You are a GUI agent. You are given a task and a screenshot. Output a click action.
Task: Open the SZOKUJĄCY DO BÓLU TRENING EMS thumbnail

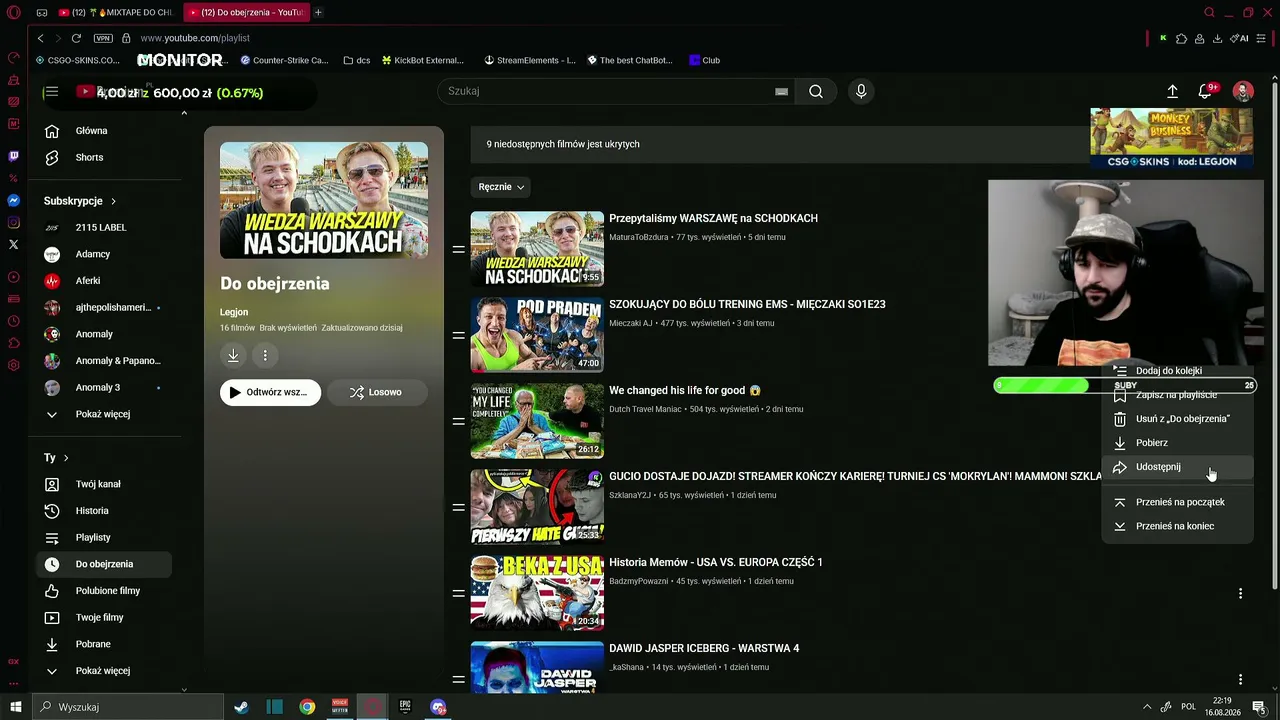[537, 335]
